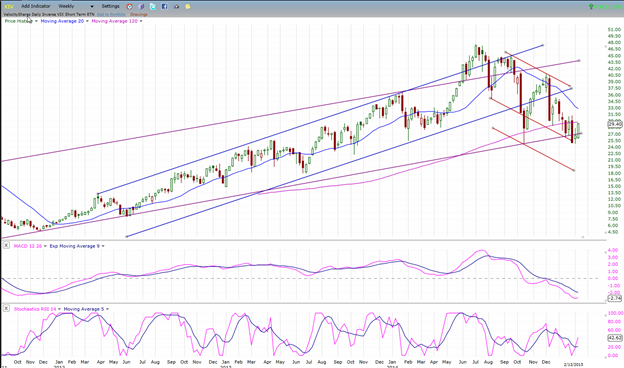Expand Stochastics RSI 14 dropdown arrow
The height and width of the screenshot is (368, 624).
click(59, 309)
